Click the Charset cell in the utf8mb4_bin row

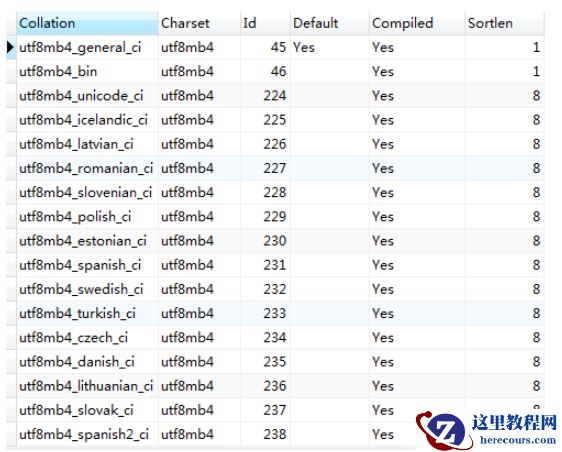[199, 71]
